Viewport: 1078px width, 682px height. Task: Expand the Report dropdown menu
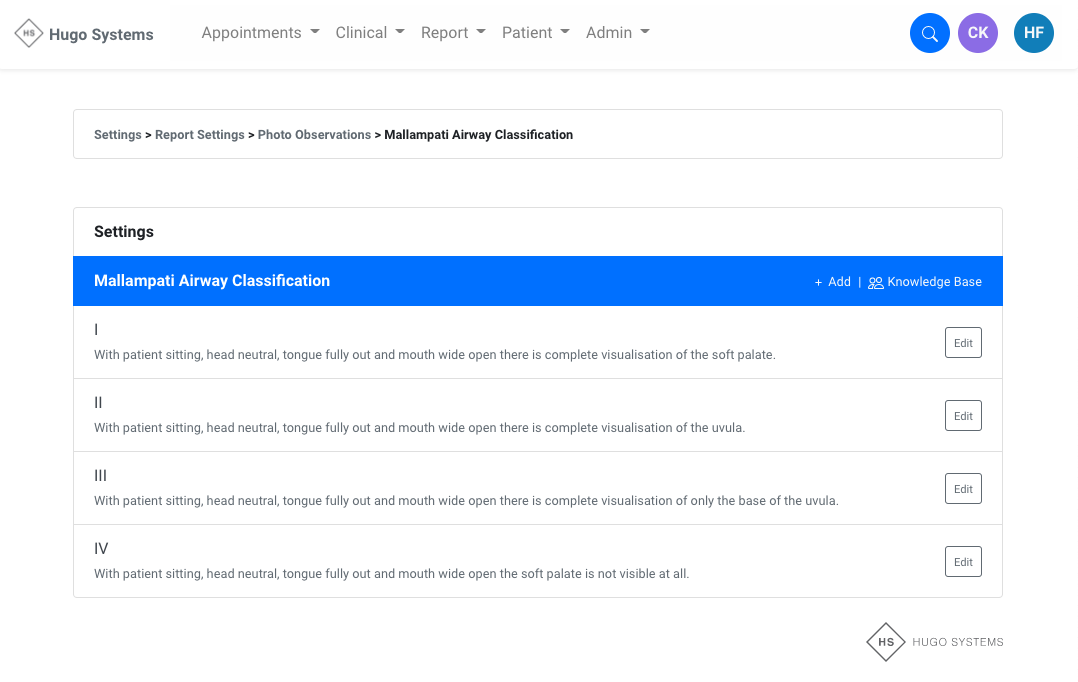pyautogui.click(x=452, y=33)
